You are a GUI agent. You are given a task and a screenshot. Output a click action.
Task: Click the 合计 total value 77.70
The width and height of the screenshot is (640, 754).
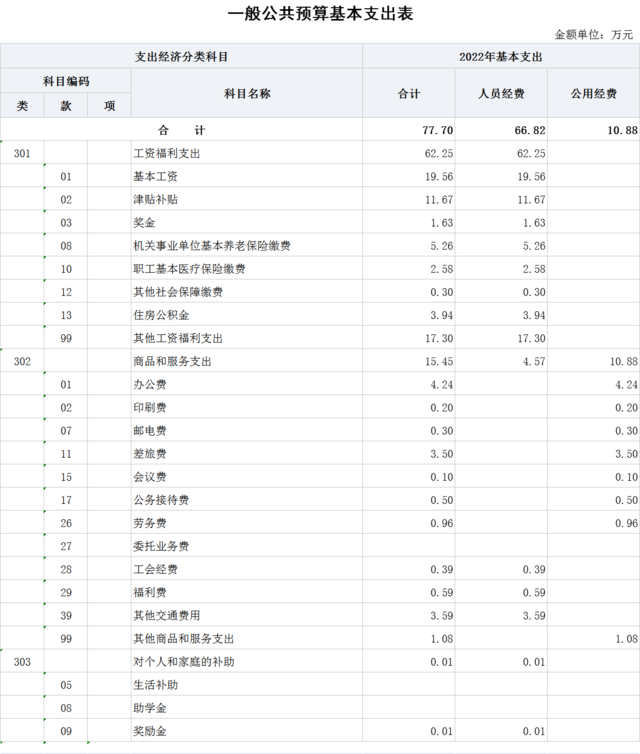coord(438,130)
